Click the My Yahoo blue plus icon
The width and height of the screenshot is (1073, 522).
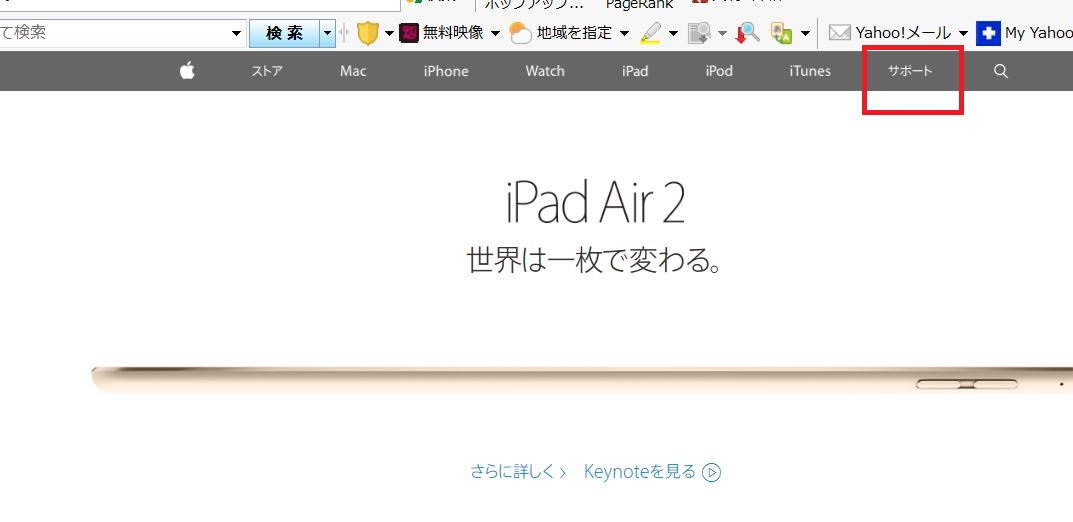click(988, 33)
